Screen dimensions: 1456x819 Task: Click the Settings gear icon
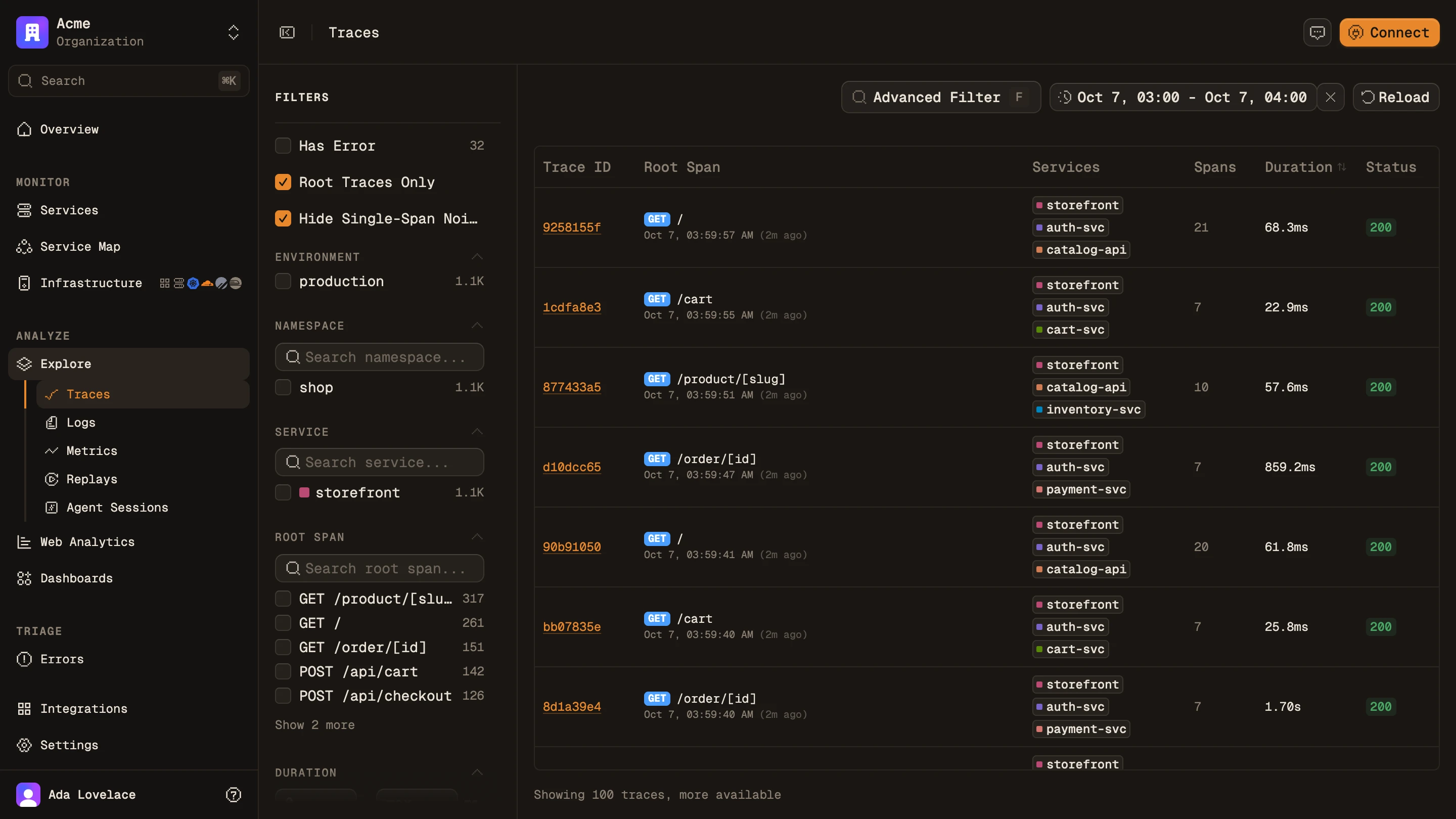24,745
